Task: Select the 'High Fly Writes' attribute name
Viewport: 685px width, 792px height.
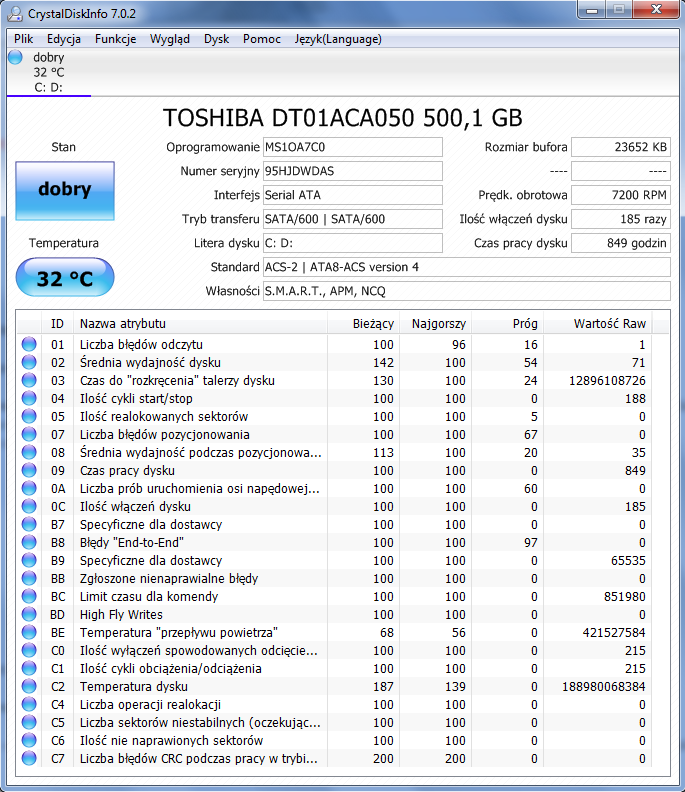Action: click(121, 615)
